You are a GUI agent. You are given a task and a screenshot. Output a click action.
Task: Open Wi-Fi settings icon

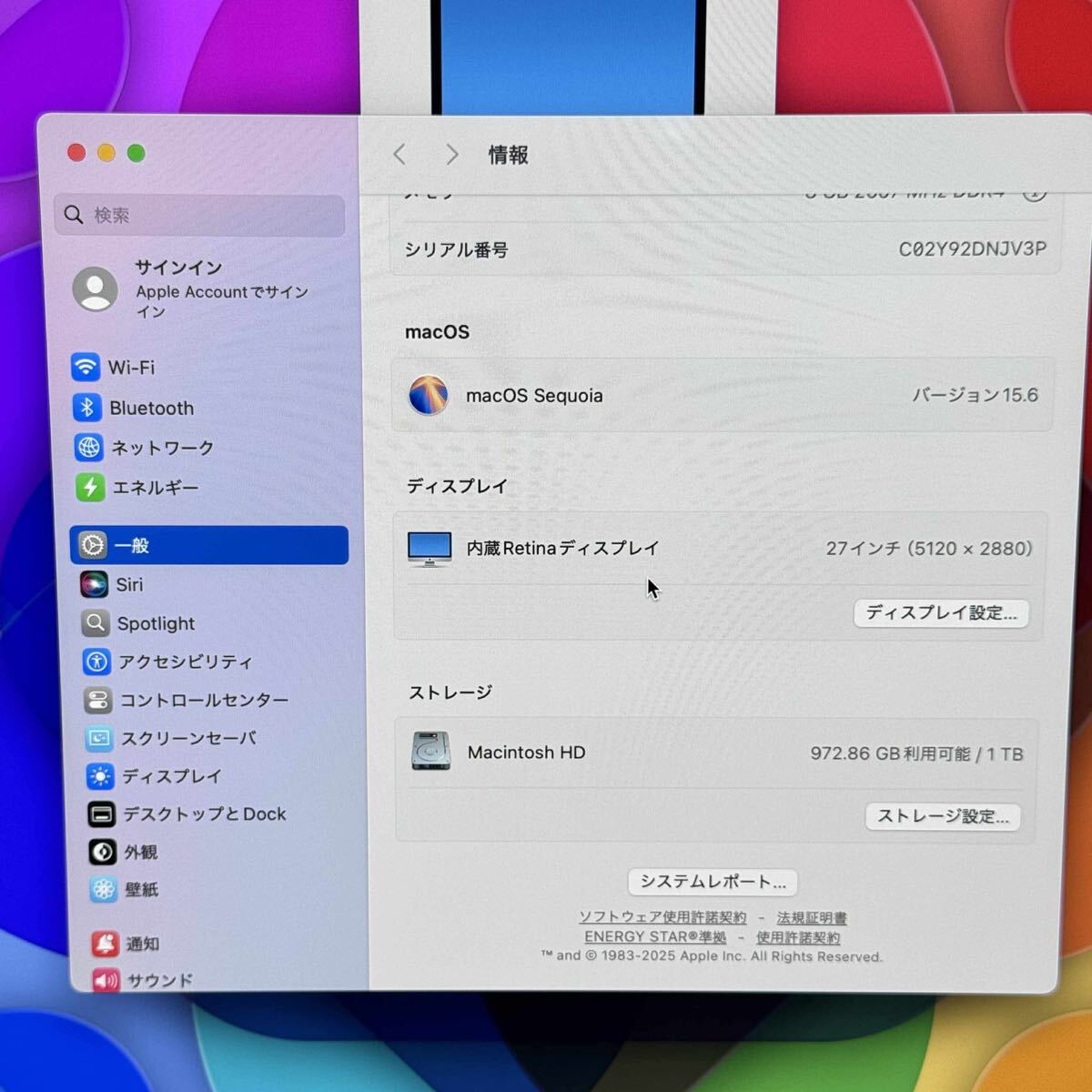coord(86,367)
